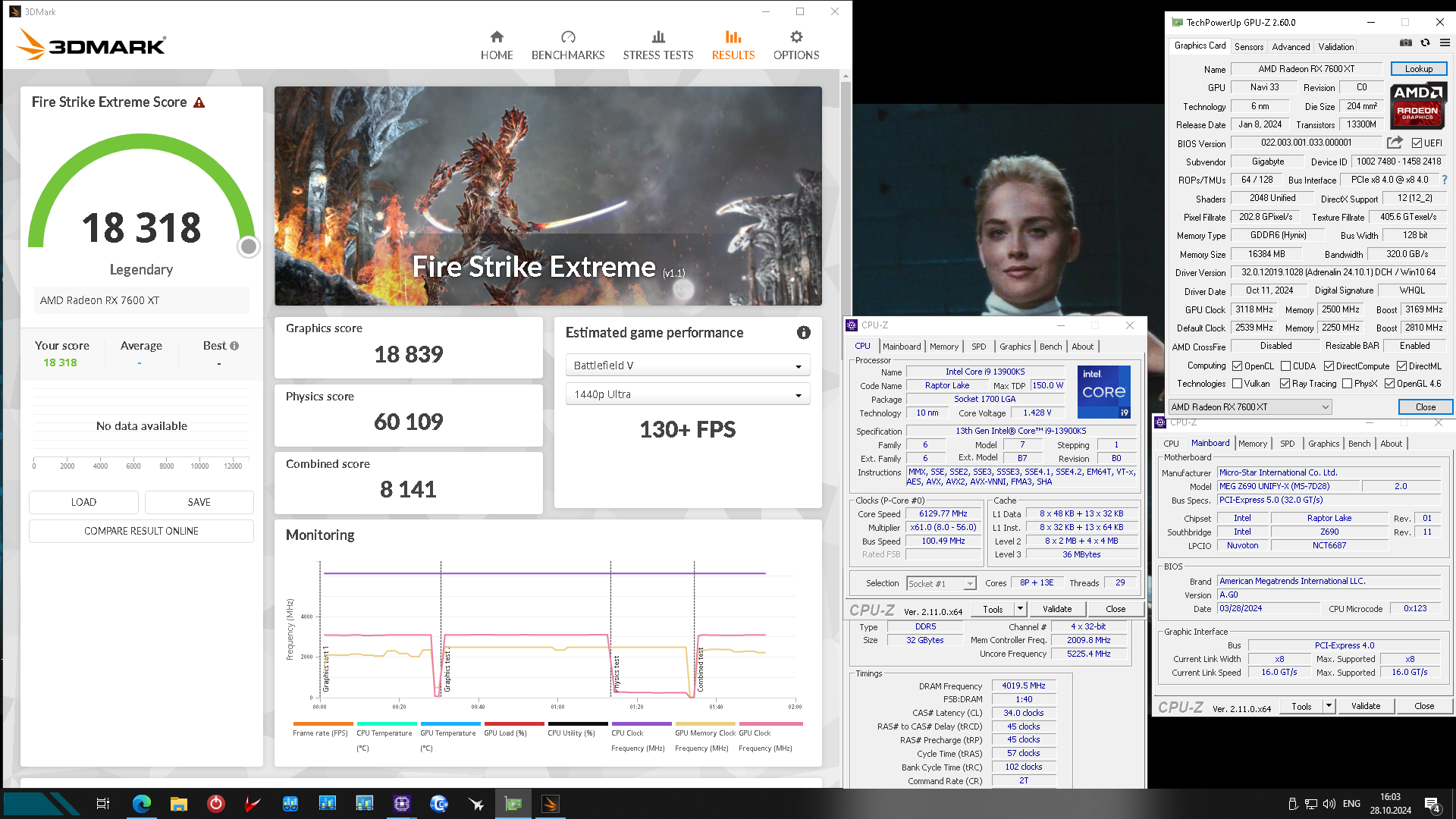This screenshot has height=819, width=1456.
Task: Toggle the UEFI checkbox in GPU-Z
Action: coord(1417,143)
